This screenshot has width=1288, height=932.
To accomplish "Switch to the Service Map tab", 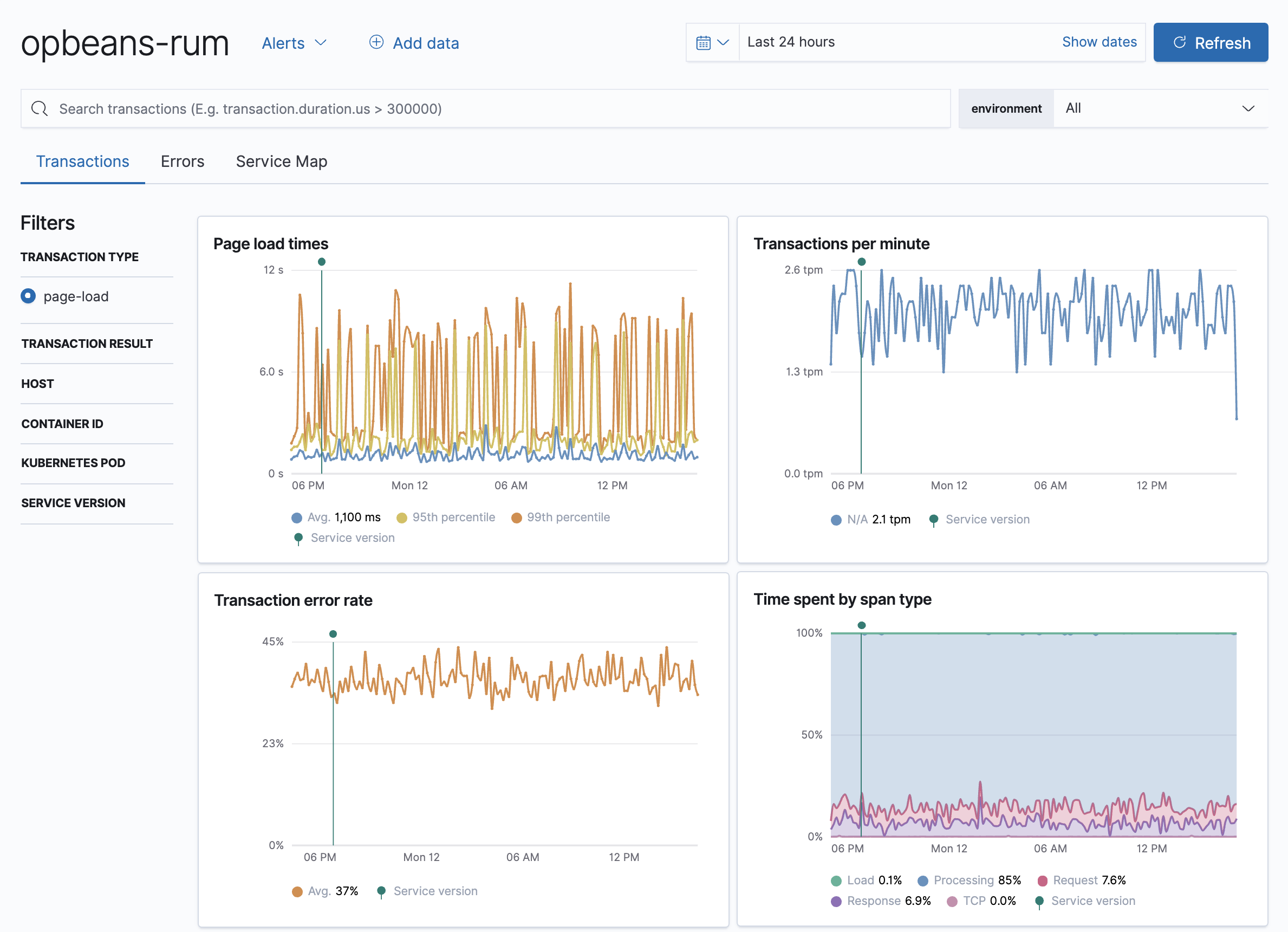I will [x=280, y=160].
